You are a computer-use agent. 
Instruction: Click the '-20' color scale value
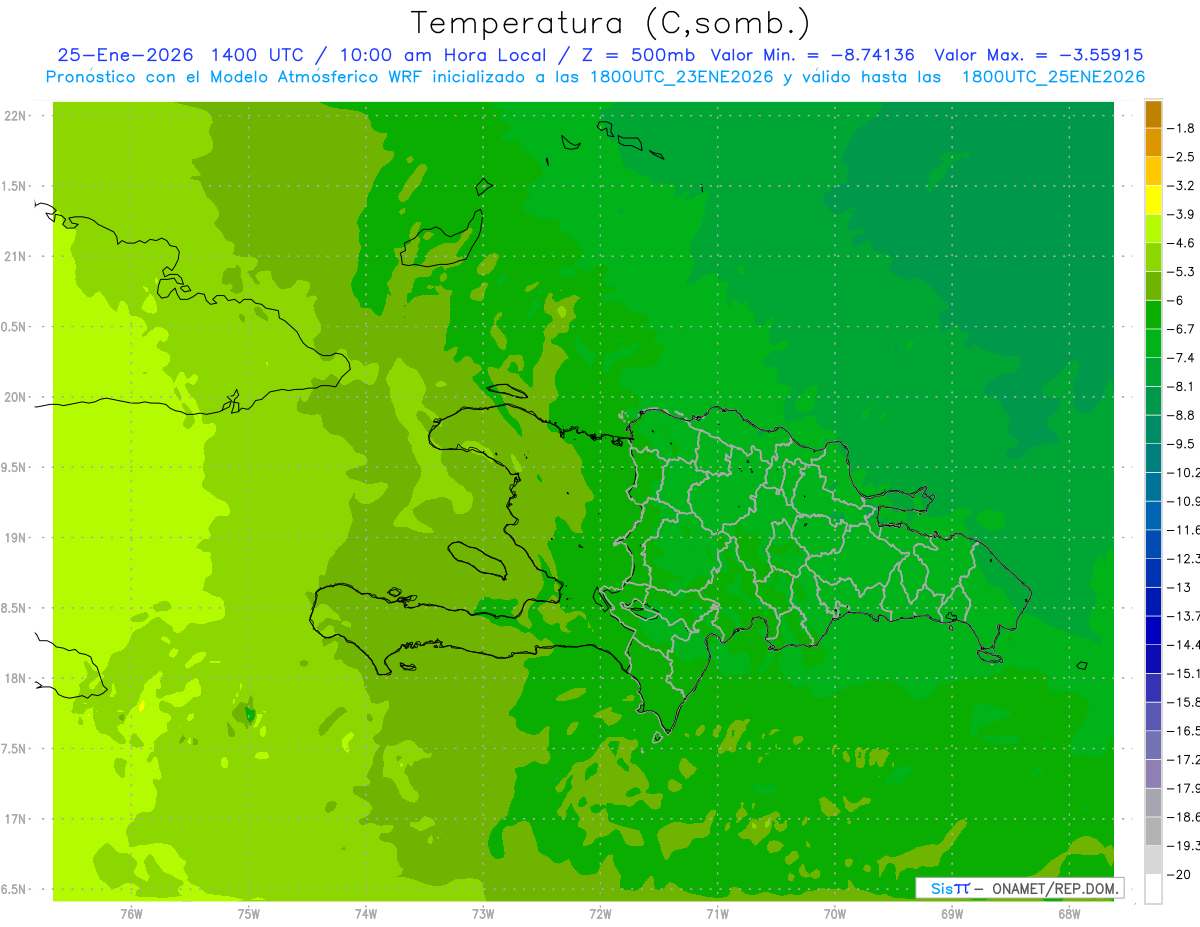click(x=1177, y=874)
